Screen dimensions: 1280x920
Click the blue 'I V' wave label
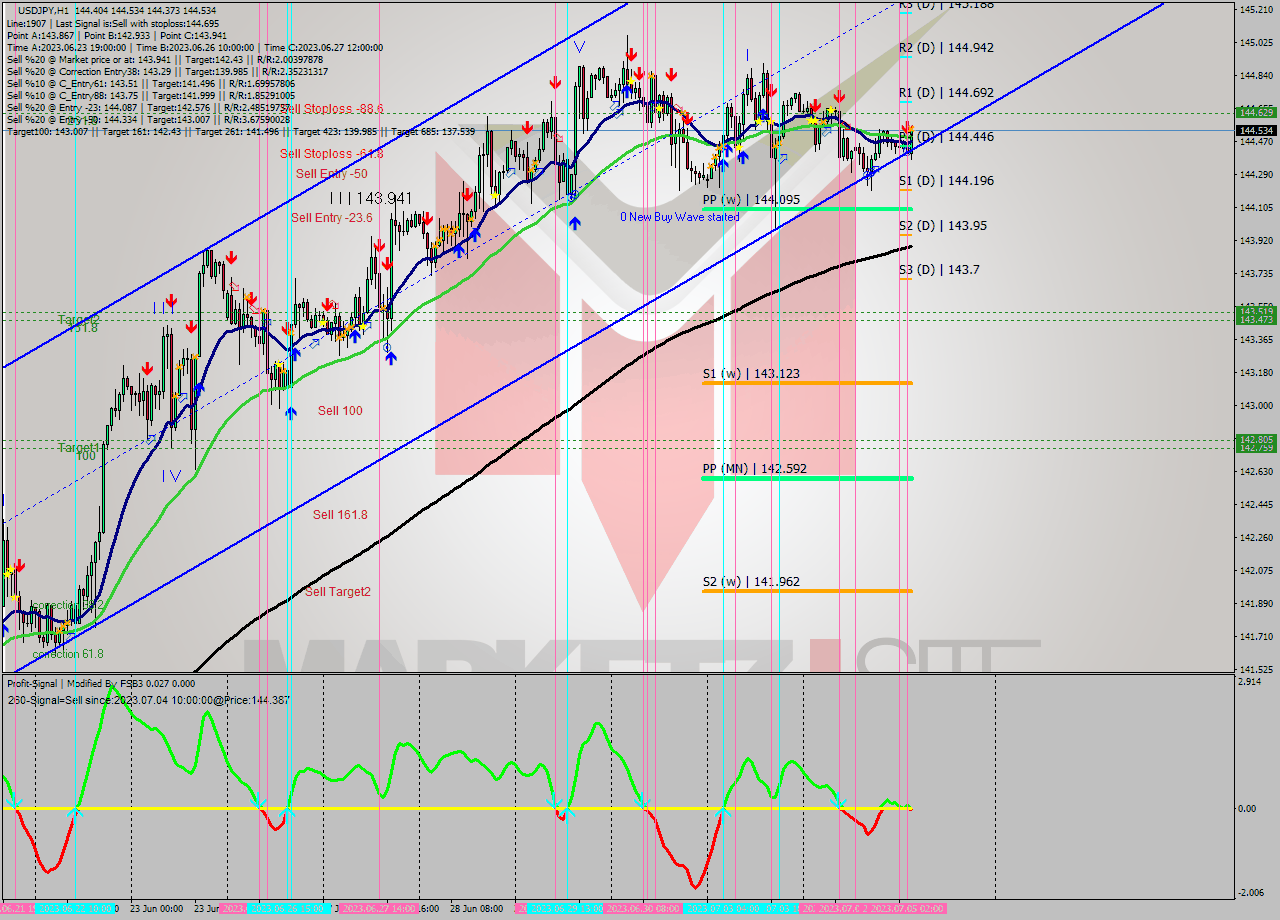(x=172, y=476)
